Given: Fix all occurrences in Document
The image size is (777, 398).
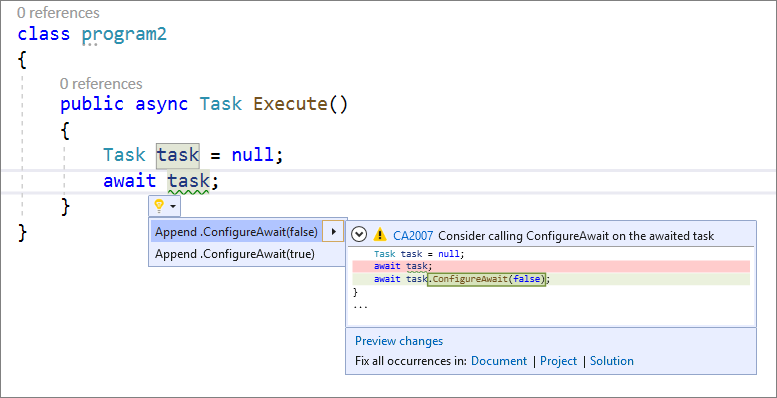Looking at the screenshot, I should (x=499, y=361).
